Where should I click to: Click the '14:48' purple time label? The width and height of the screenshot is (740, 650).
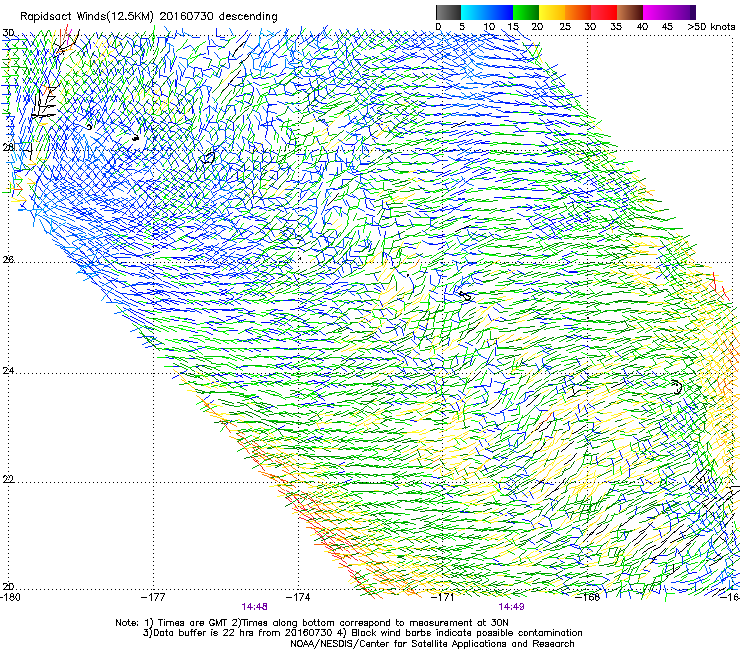[254, 607]
